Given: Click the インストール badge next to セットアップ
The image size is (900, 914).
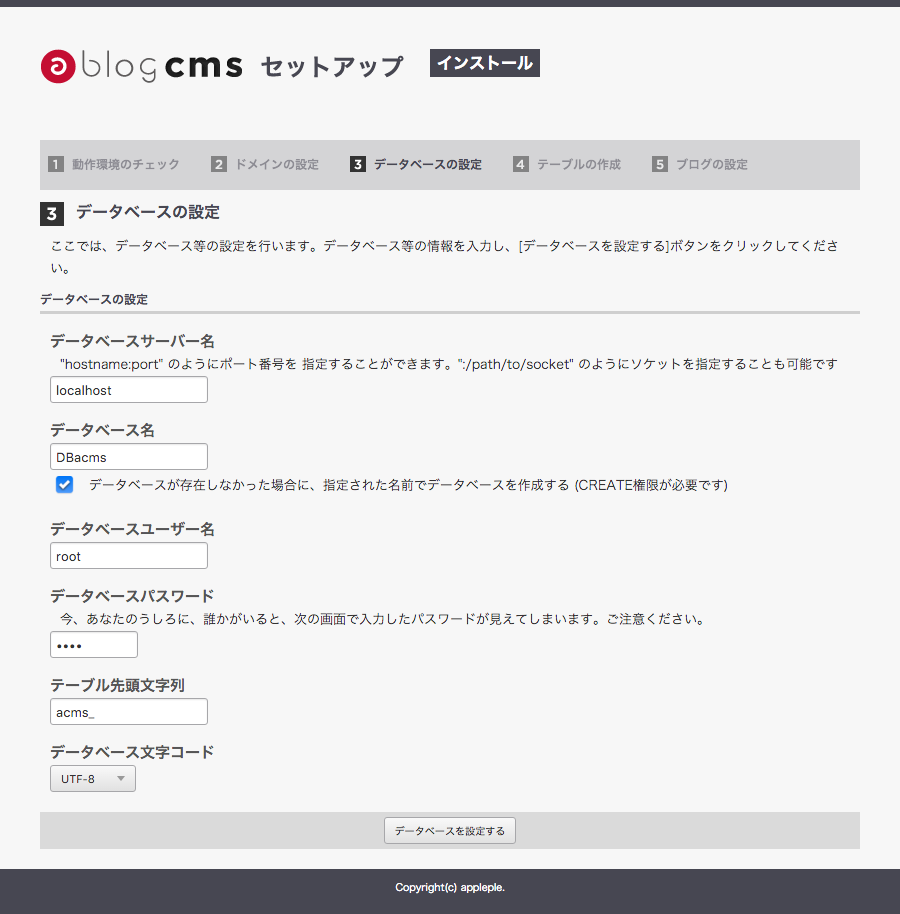Looking at the screenshot, I should coord(484,62).
